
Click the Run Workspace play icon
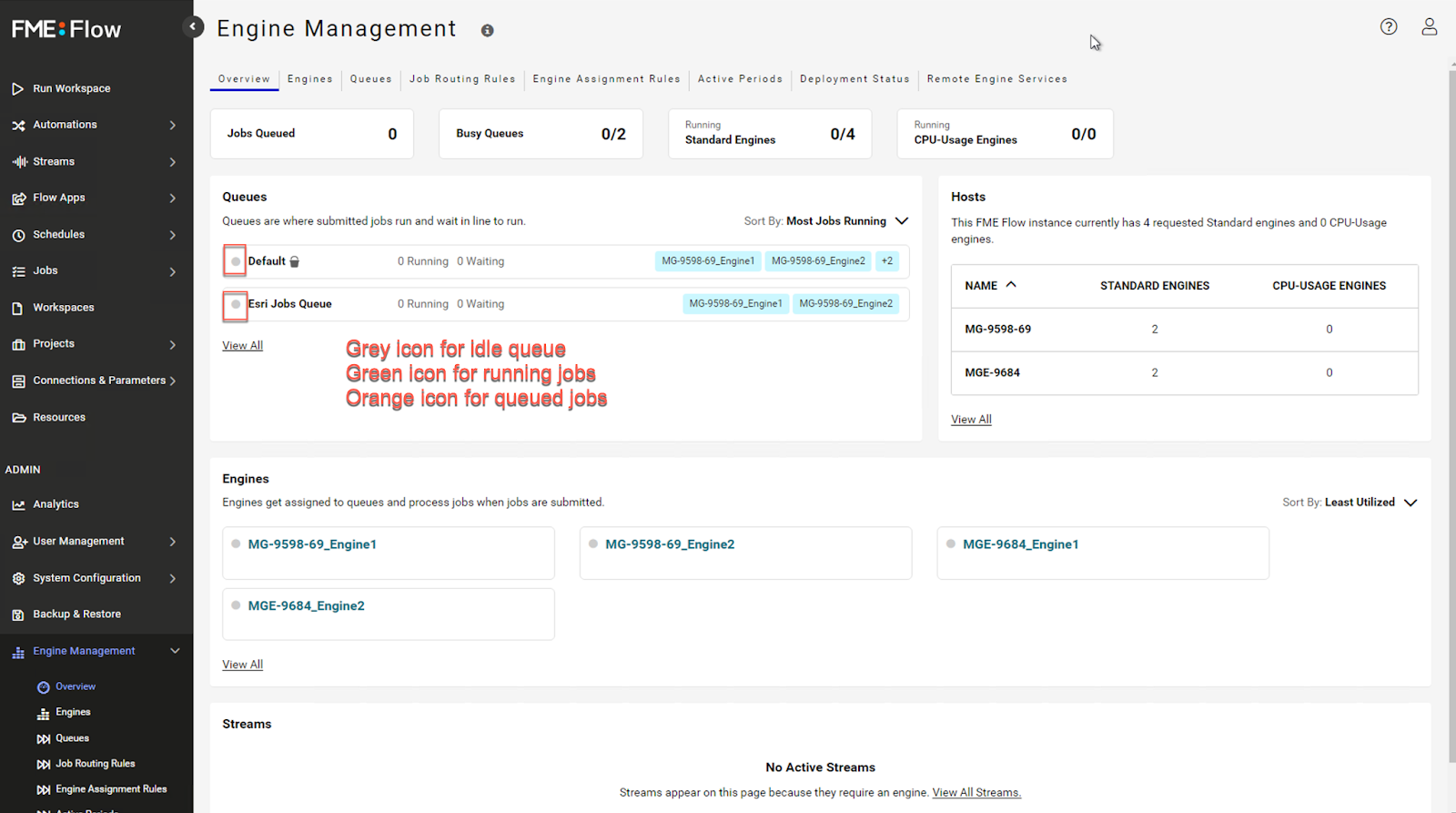(17, 88)
